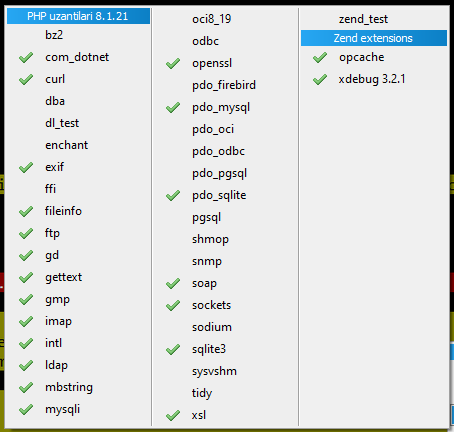Click green checkmark beside intl
This screenshot has height=432, width=454.
point(26,343)
